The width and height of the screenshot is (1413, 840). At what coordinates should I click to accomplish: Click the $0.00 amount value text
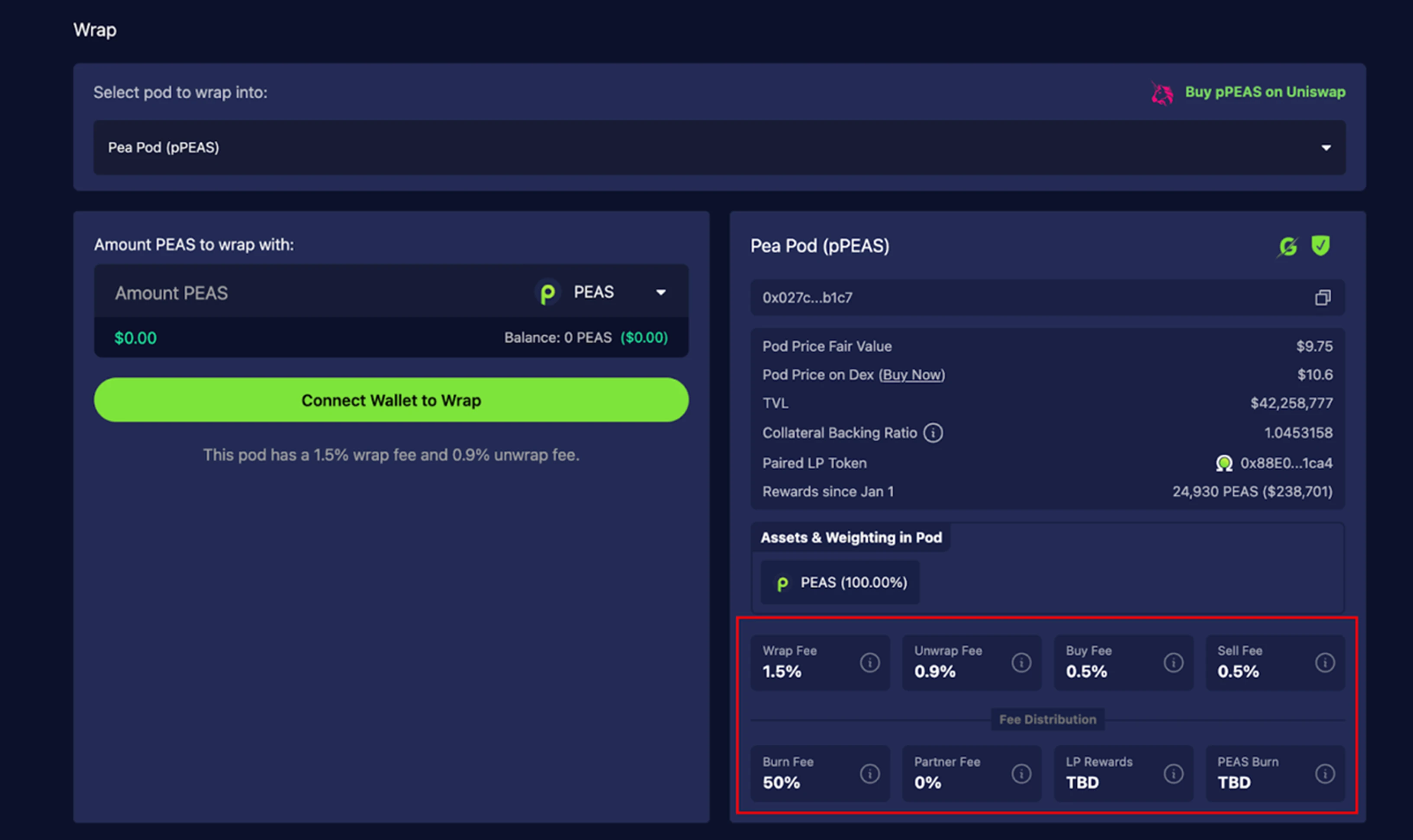135,338
